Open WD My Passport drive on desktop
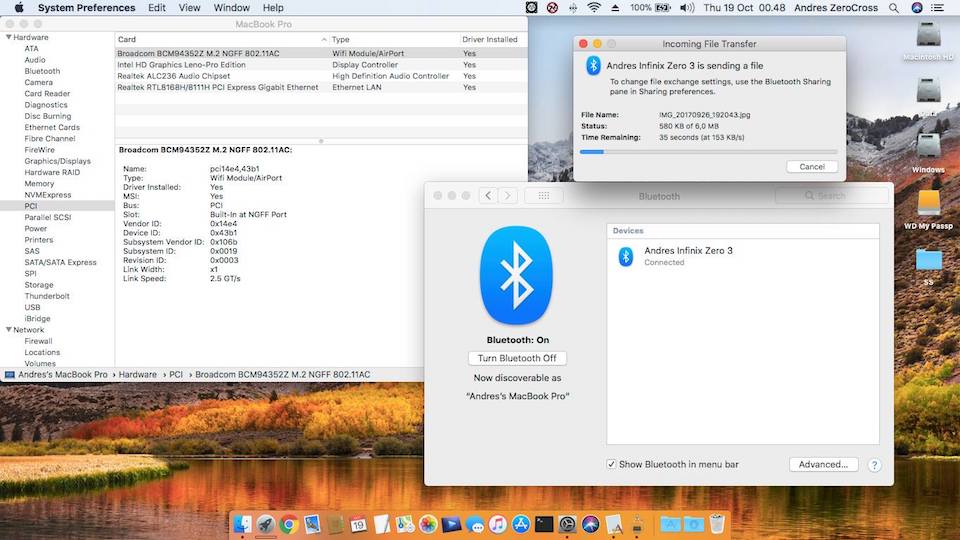Screen dimensions: 960x540 [928, 205]
